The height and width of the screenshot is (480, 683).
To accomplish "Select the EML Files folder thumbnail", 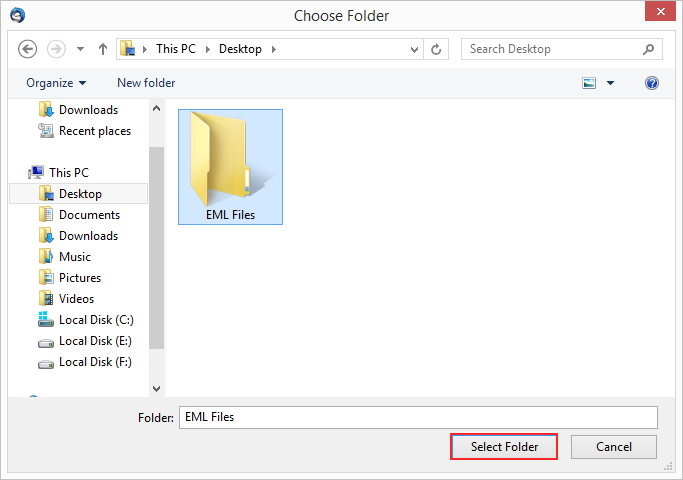I will pos(230,167).
